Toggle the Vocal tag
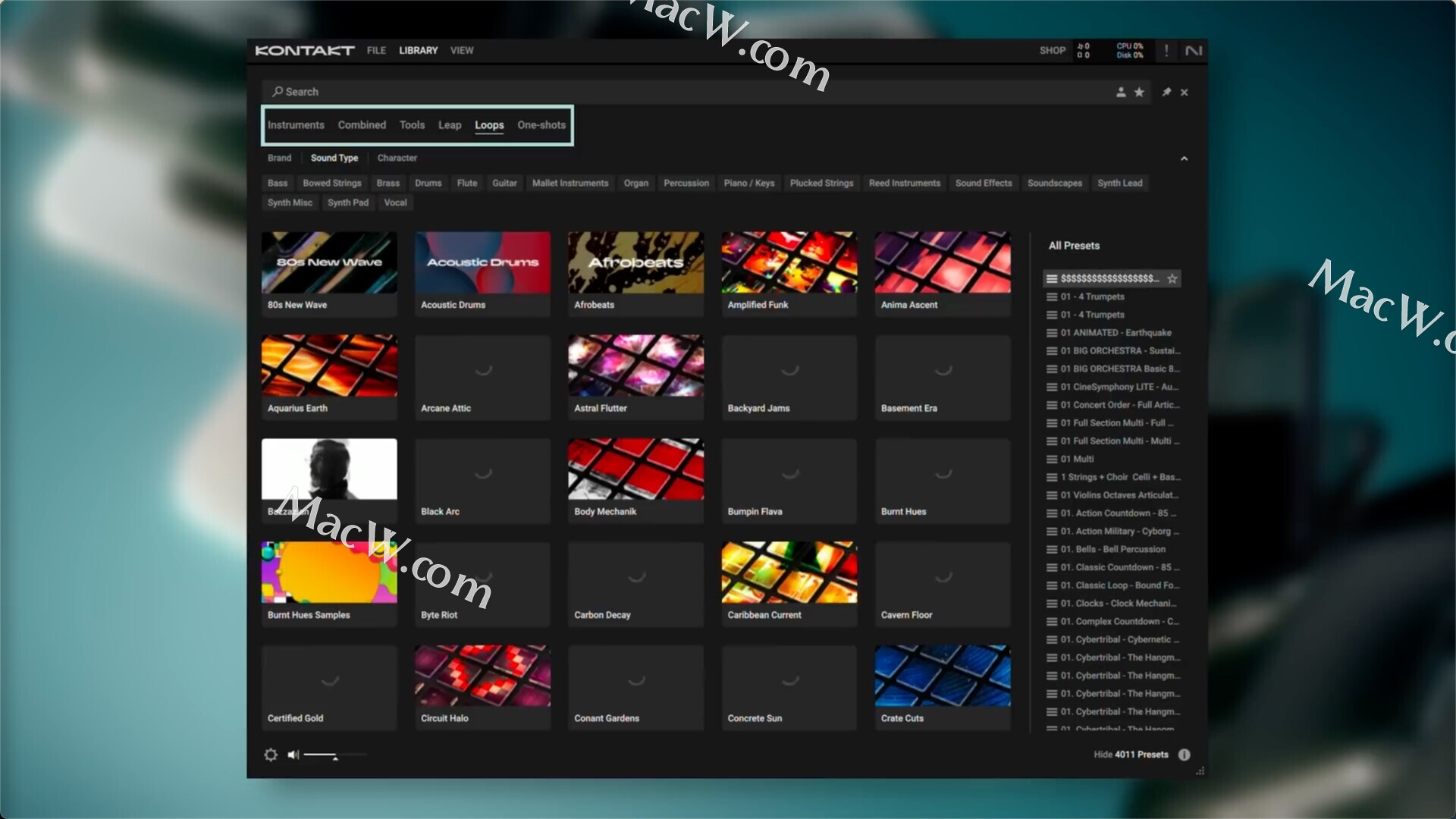The height and width of the screenshot is (819, 1456). [x=395, y=202]
